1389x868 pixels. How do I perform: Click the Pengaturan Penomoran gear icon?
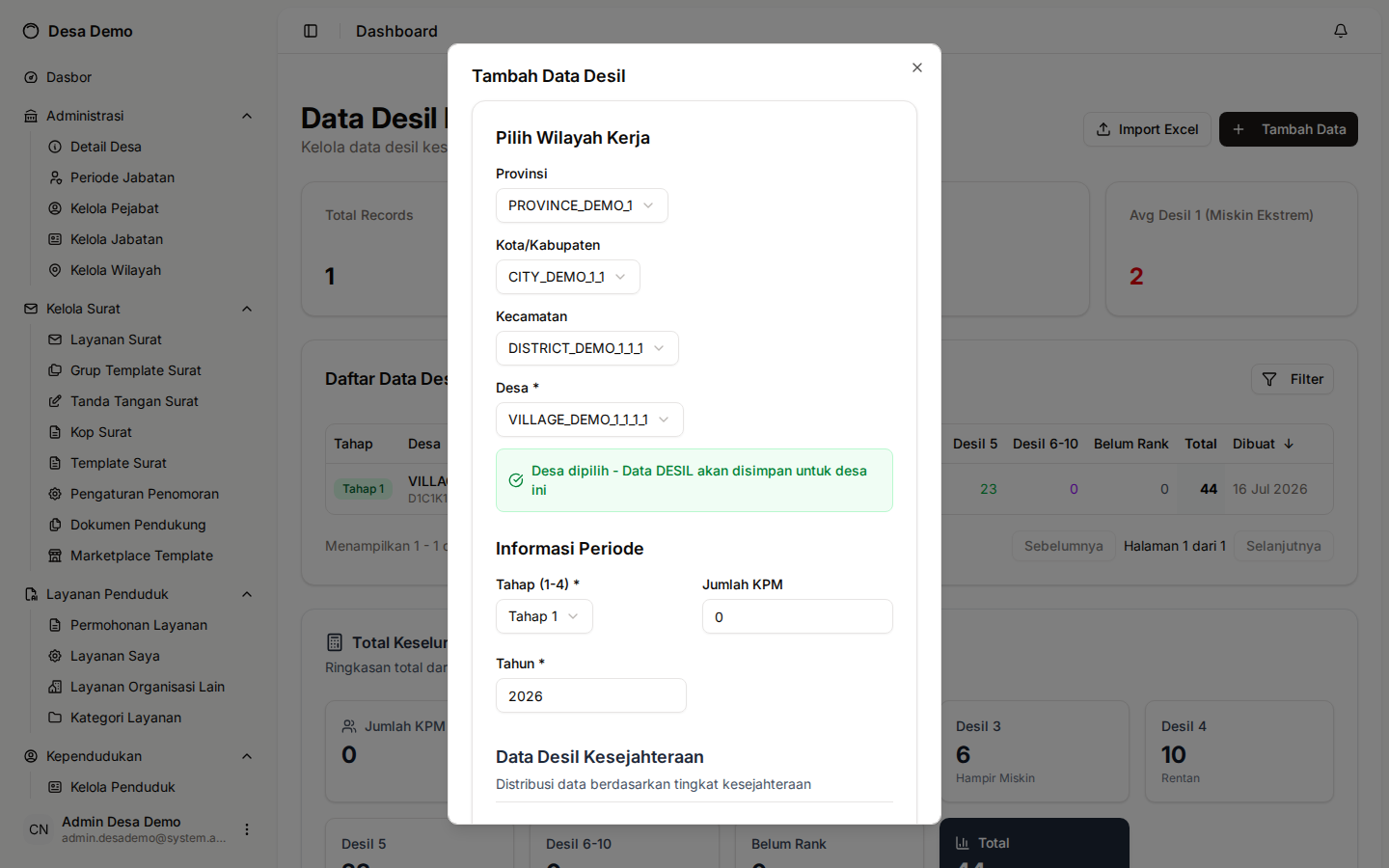(x=55, y=494)
